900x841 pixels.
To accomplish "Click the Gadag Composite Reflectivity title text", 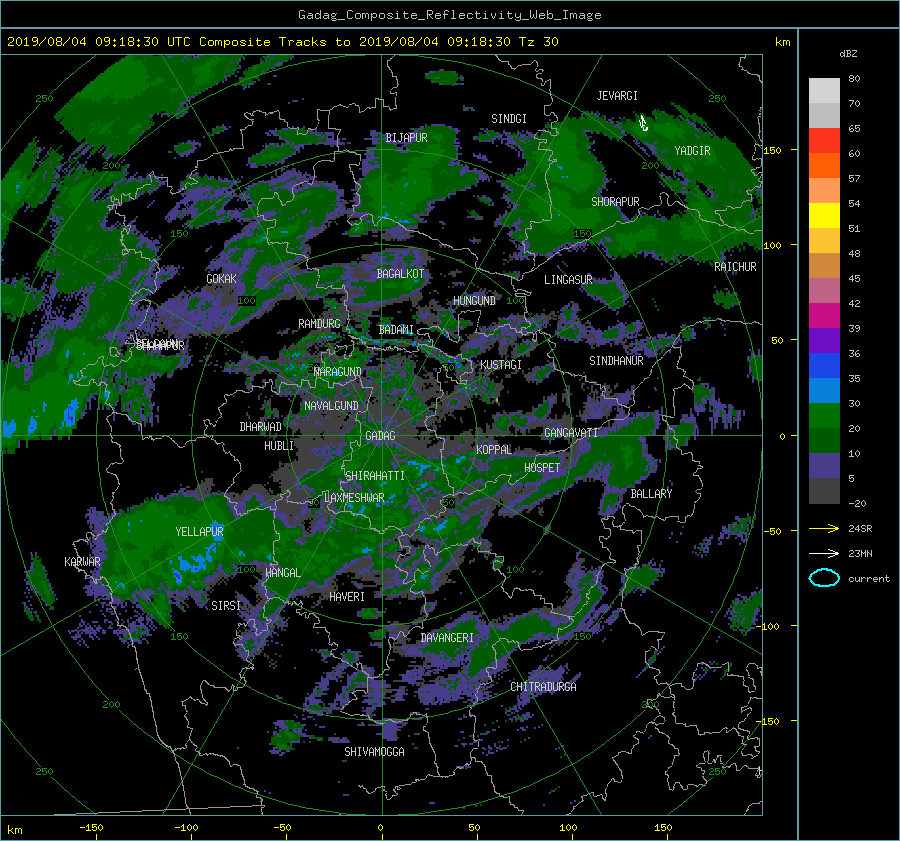I will click(x=449, y=15).
